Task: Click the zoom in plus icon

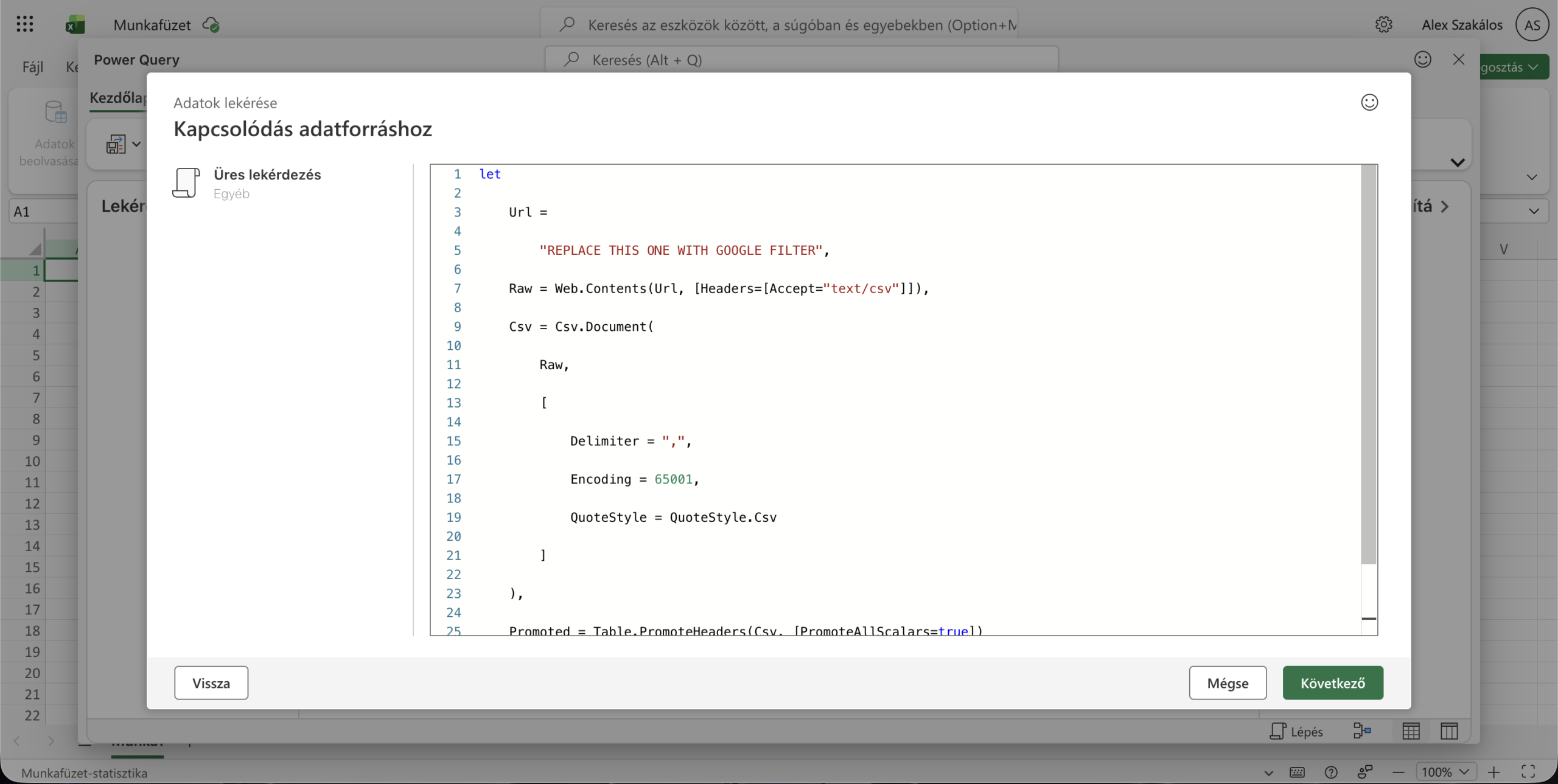Action: coord(1494,772)
